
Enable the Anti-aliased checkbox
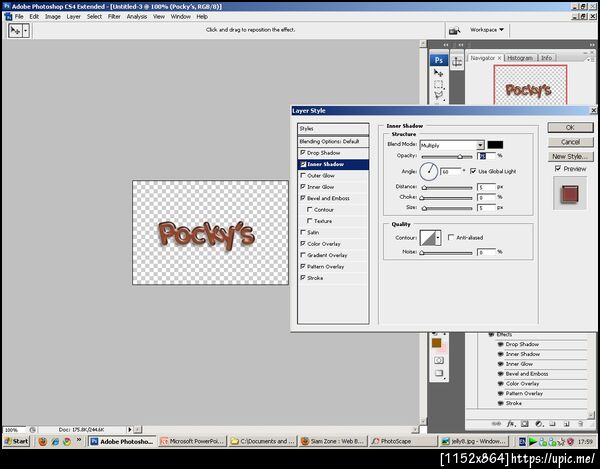pos(451,238)
